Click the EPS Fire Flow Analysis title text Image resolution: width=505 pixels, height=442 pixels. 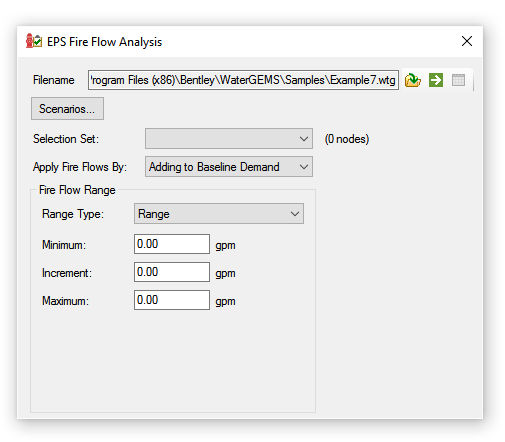104,42
